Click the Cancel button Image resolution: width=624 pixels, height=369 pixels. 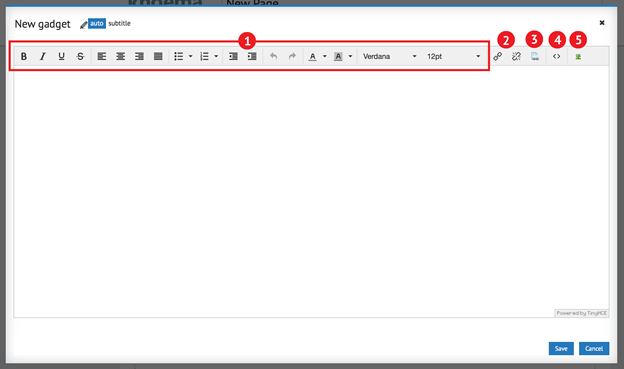(594, 349)
